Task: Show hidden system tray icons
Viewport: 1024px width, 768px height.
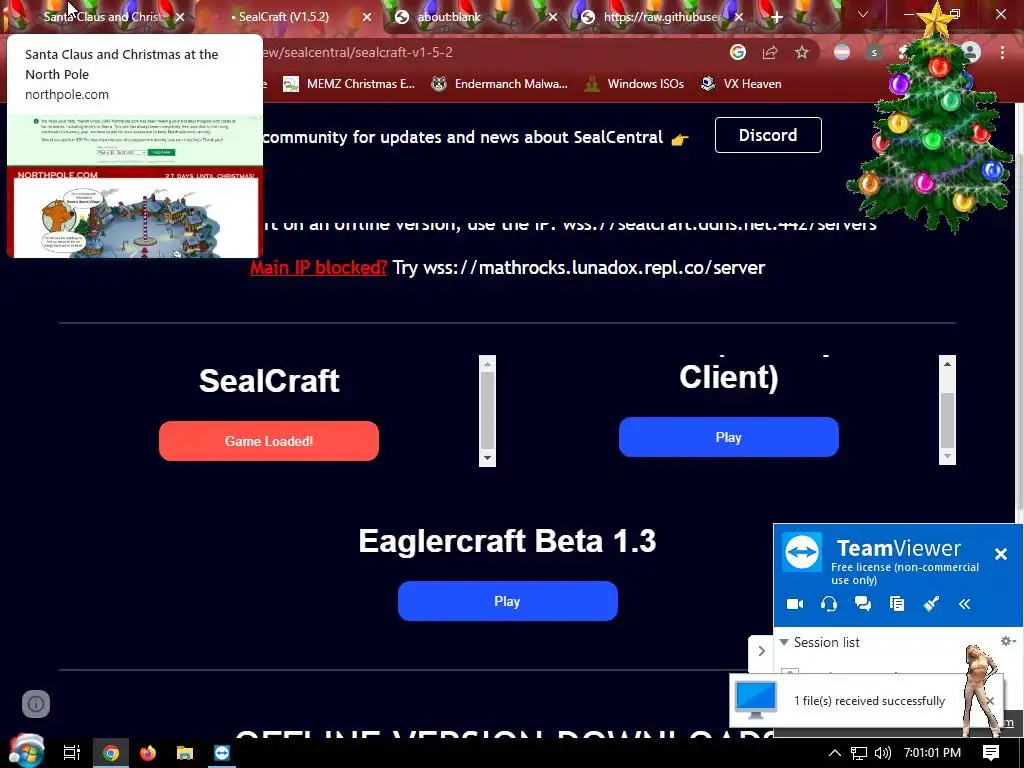Action: pos(835,753)
